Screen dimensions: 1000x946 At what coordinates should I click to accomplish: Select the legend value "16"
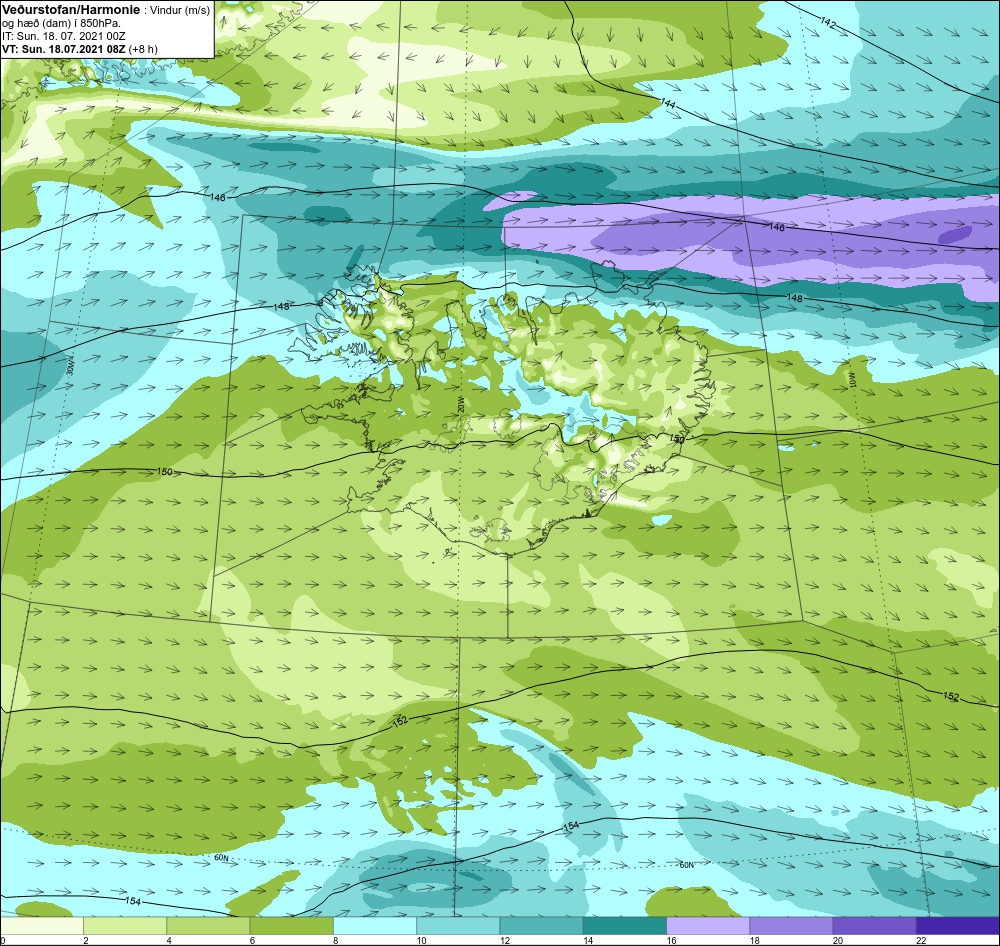pos(670,940)
